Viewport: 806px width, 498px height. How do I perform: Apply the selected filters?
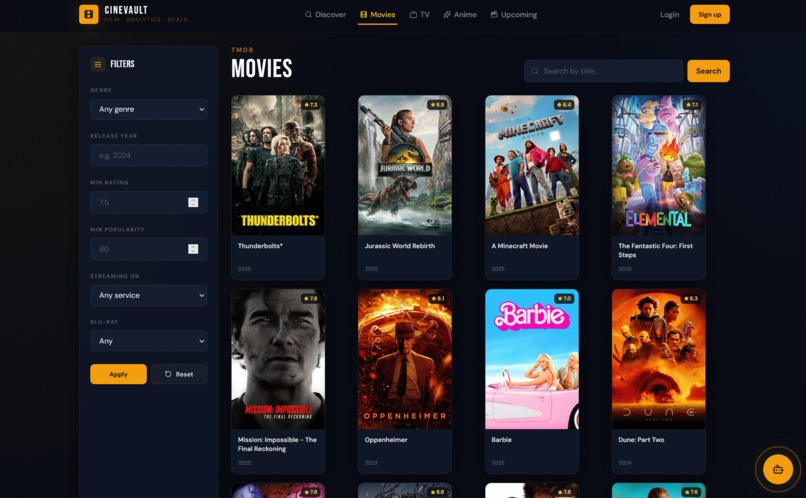tap(118, 374)
